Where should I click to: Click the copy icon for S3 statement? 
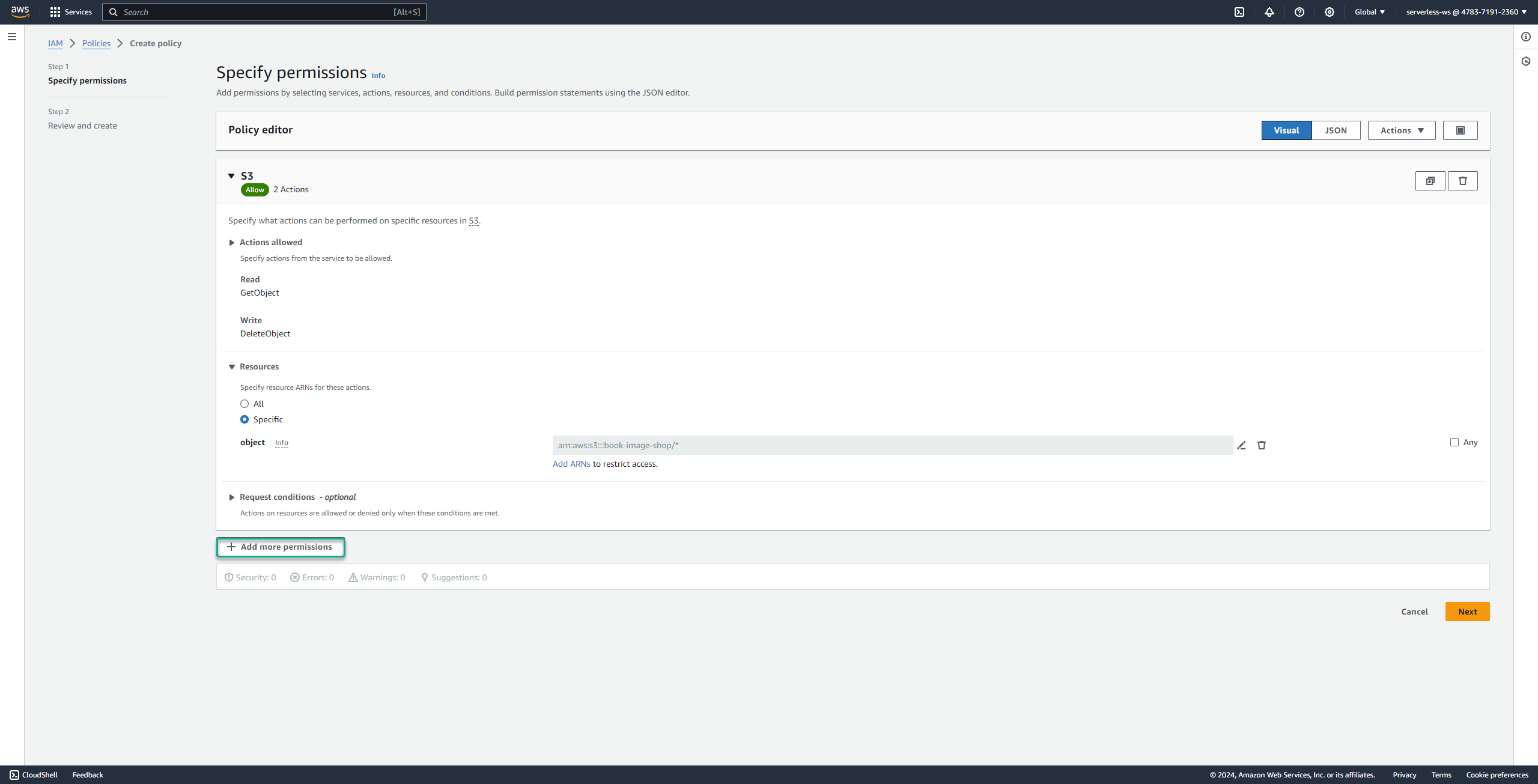[x=1429, y=180]
